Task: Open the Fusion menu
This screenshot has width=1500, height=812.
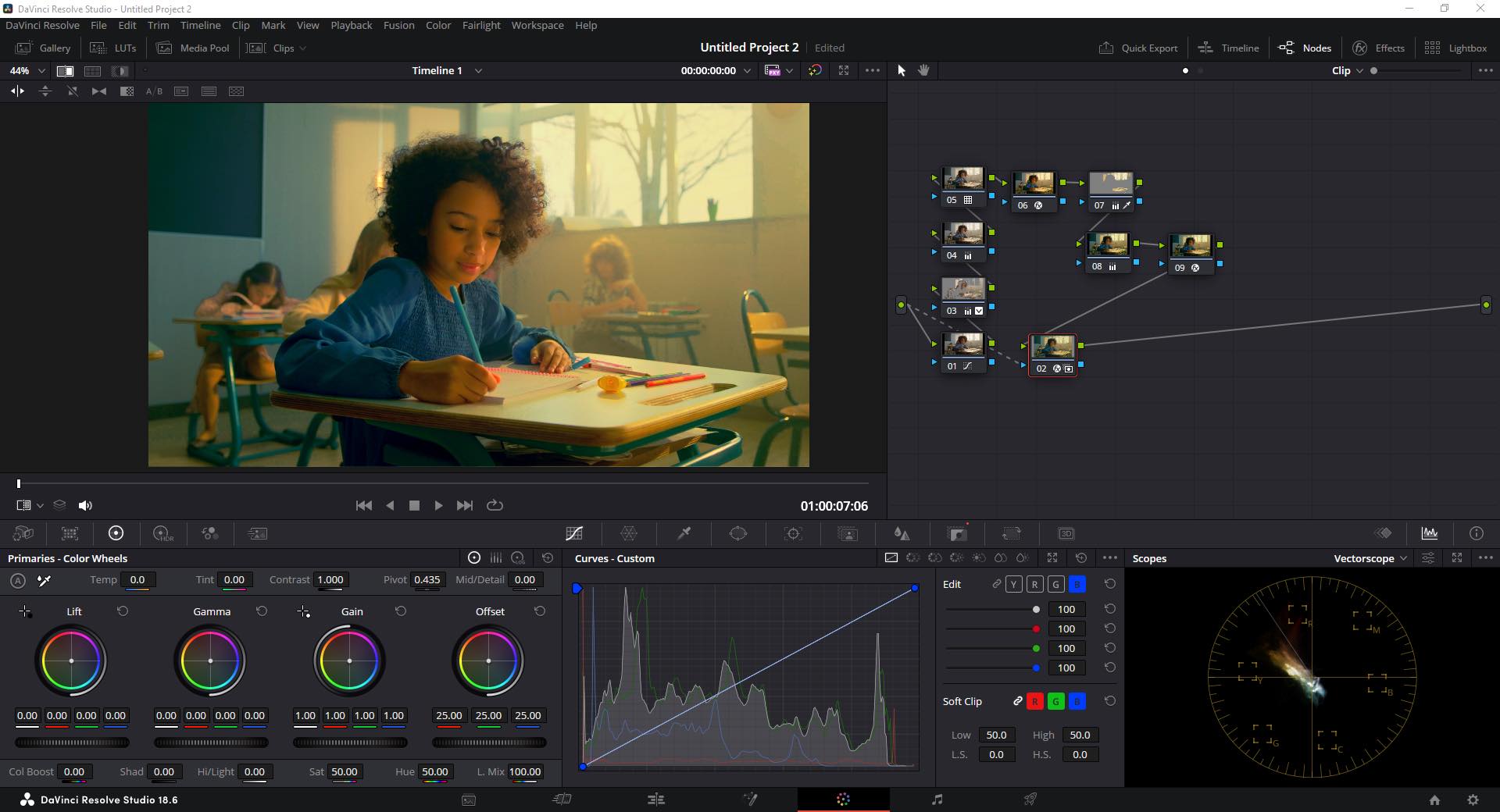Action: (x=398, y=25)
